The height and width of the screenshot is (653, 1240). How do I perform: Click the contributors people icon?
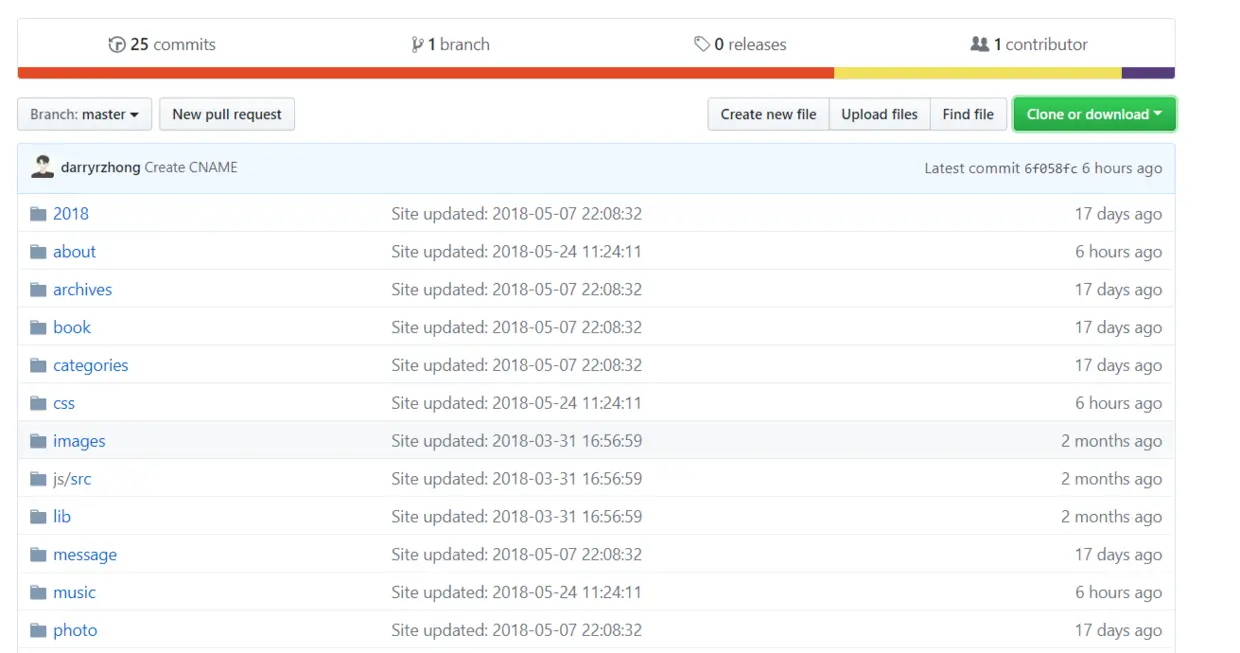pyautogui.click(x=979, y=44)
